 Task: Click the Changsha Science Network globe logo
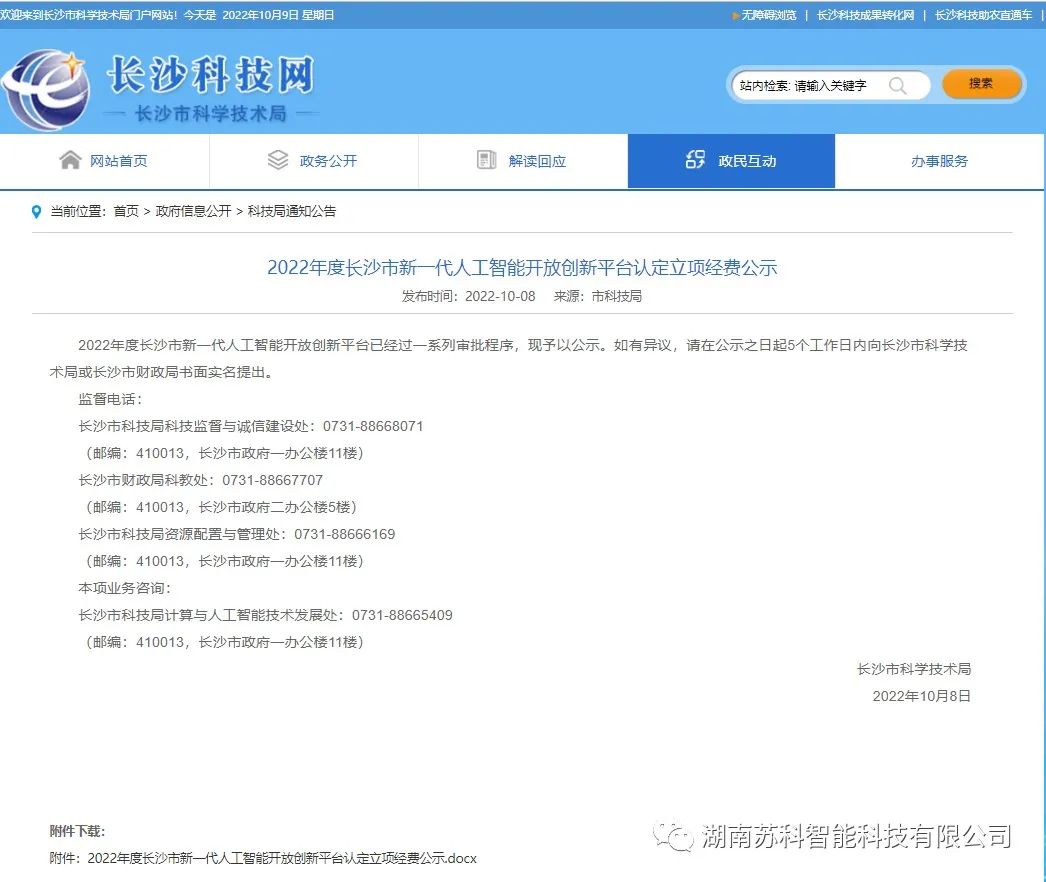[47, 87]
